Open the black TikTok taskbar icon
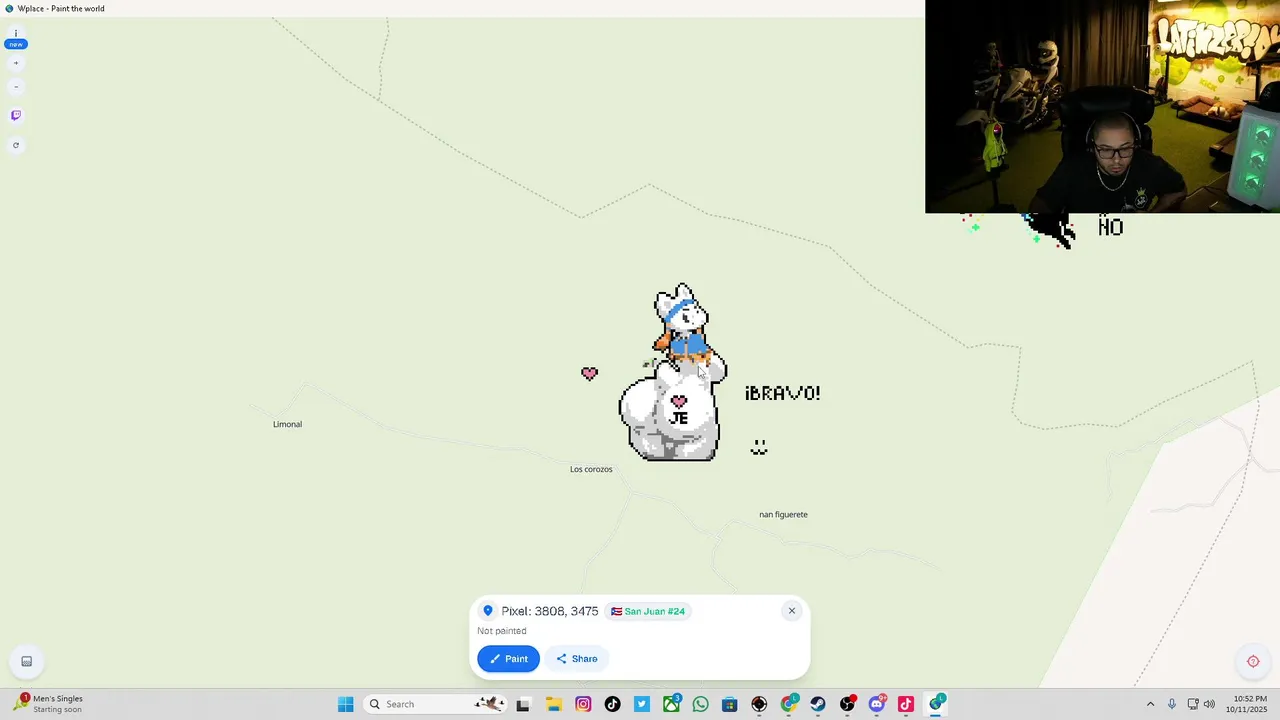This screenshot has height=720, width=1280. [x=612, y=704]
